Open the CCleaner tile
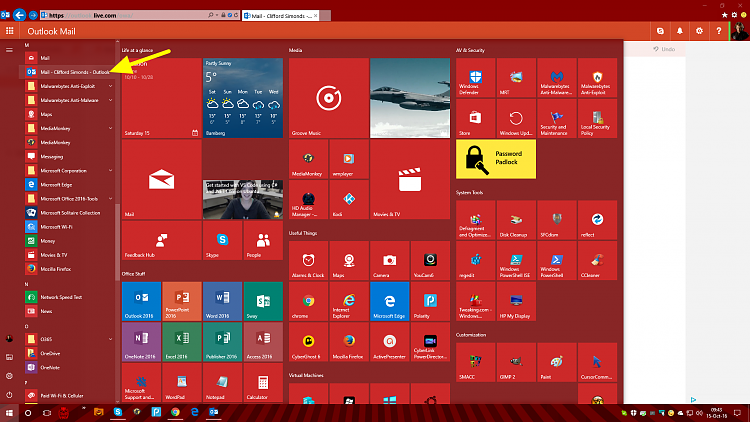This screenshot has height=422, width=750. point(597,261)
